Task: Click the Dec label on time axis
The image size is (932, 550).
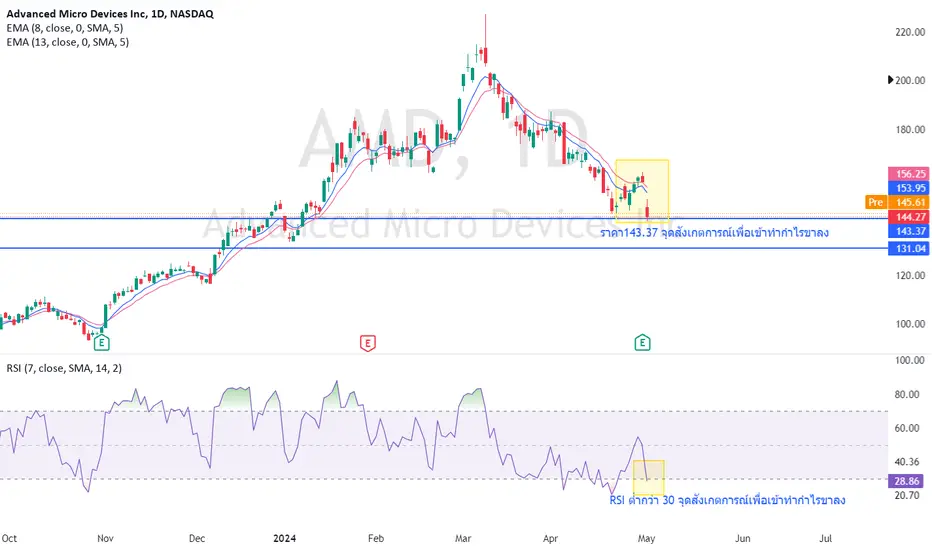Action: tap(197, 538)
